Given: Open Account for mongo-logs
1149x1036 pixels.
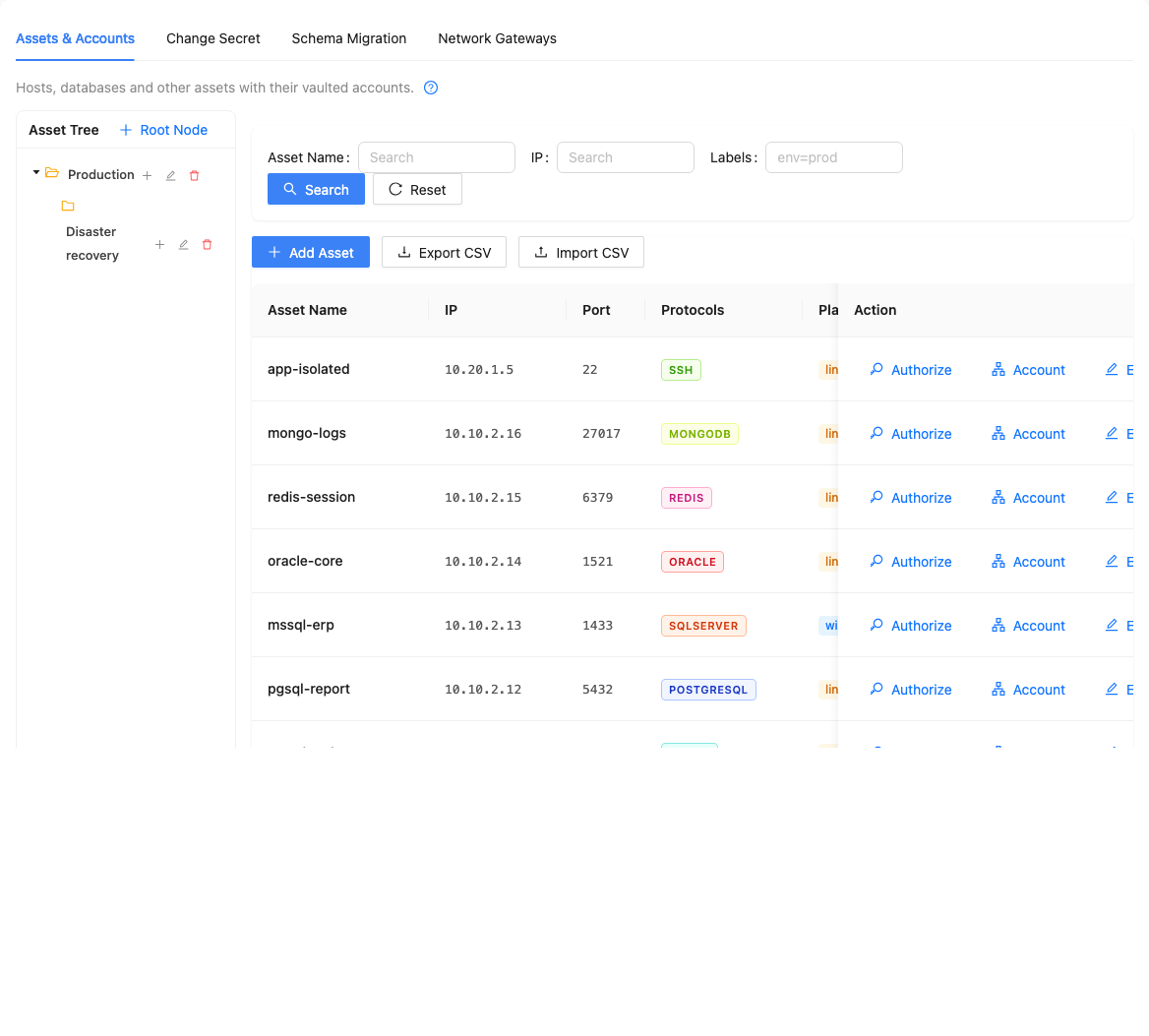Looking at the screenshot, I should tap(1028, 434).
